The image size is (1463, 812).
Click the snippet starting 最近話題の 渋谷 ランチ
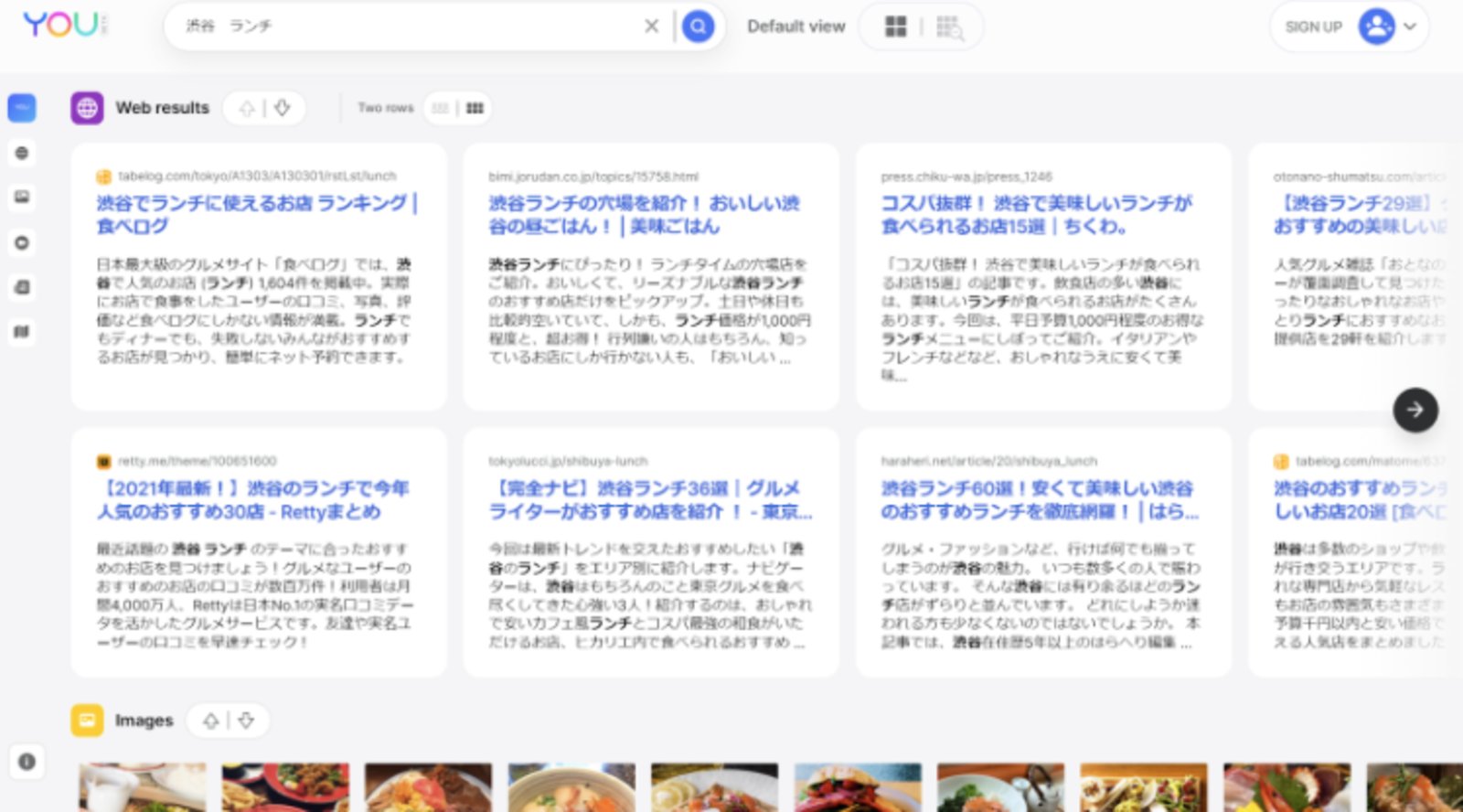click(x=254, y=595)
